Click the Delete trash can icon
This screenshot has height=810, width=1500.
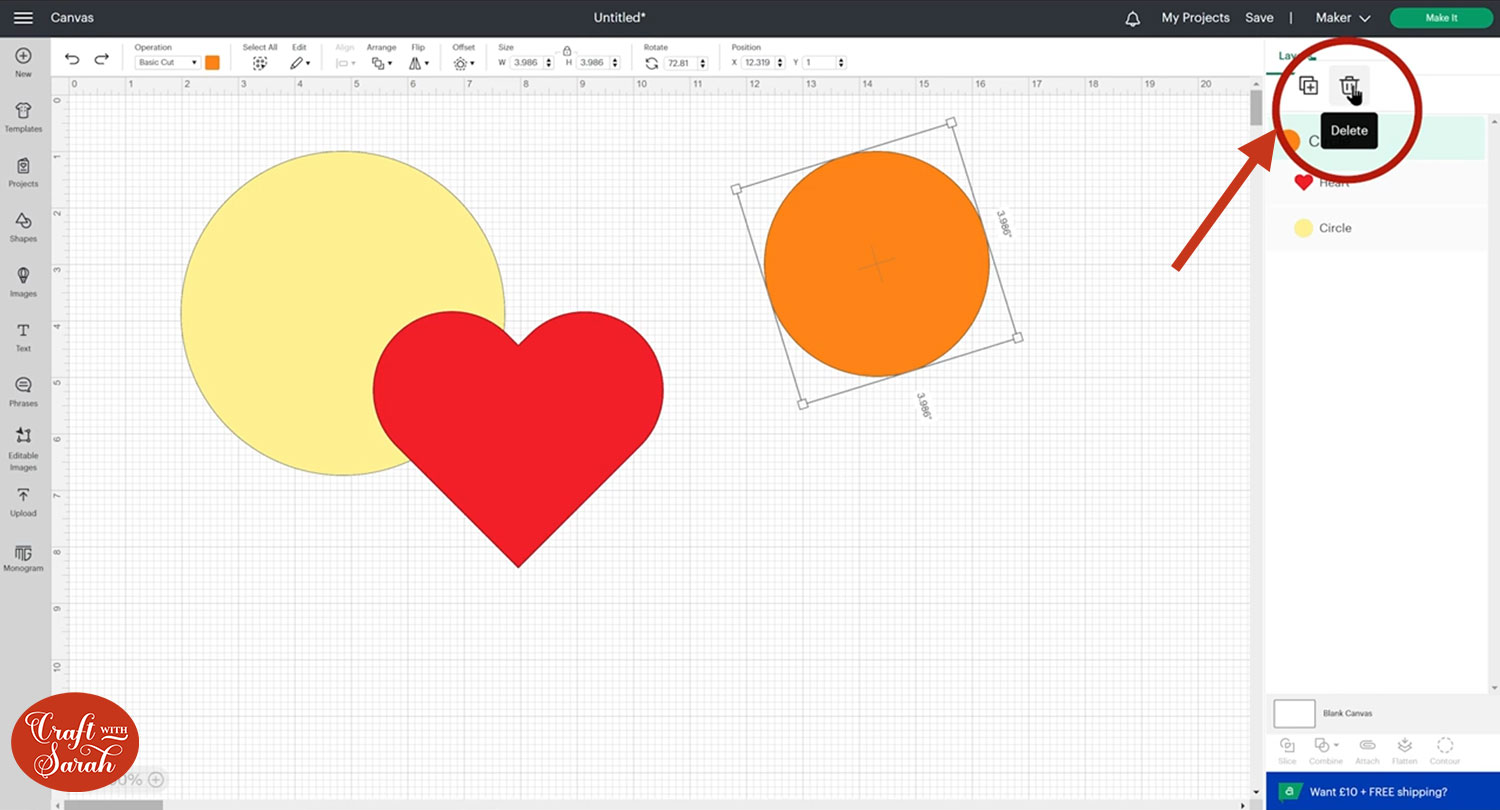1348,87
